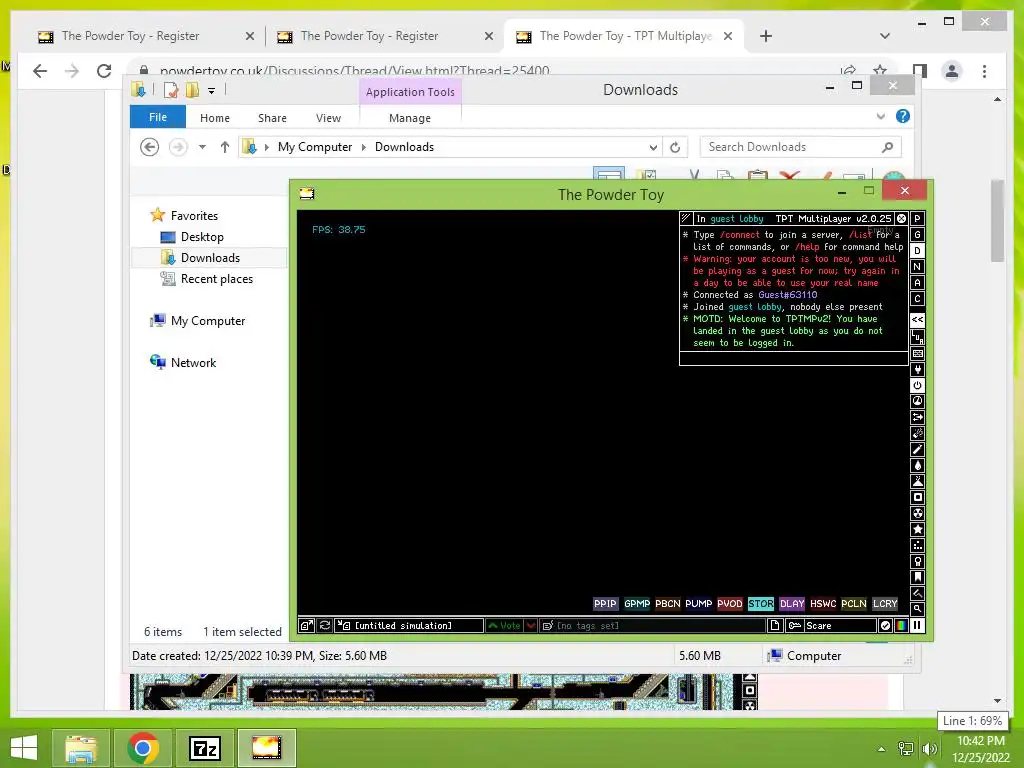This screenshot has height=768, width=1024.
Task: Click the vote down arrow button
Action: coord(531,626)
